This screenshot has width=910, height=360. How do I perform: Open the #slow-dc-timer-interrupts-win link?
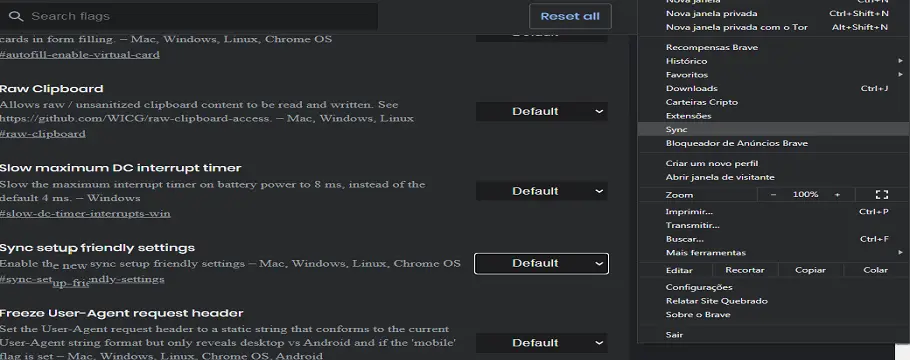click(x=85, y=213)
